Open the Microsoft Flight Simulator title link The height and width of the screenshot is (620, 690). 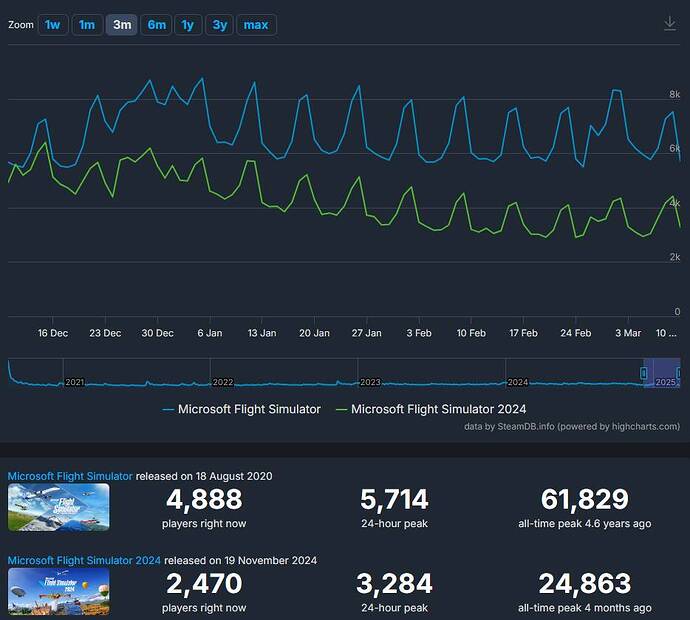point(70,476)
